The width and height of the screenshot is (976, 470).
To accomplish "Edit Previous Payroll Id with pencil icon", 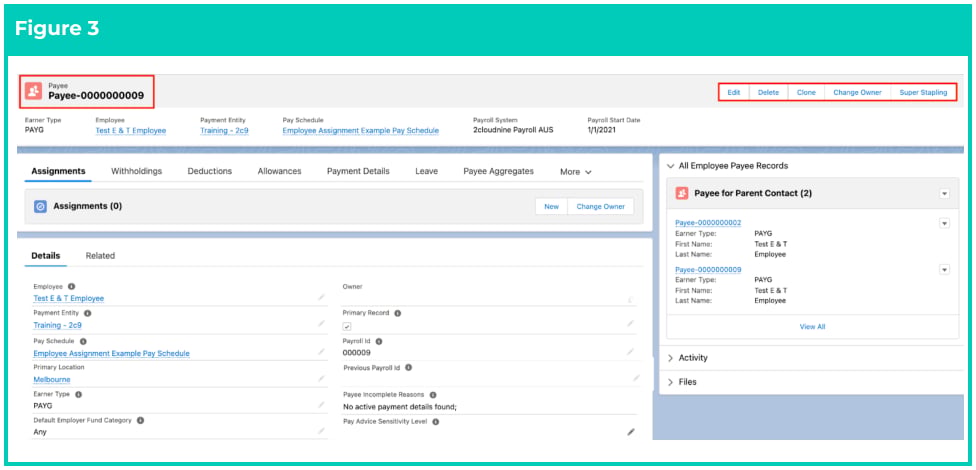I will pyautogui.click(x=636, y=378).
